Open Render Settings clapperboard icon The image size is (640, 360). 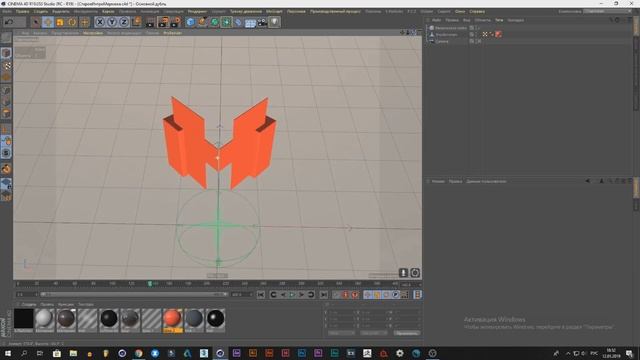176,22
